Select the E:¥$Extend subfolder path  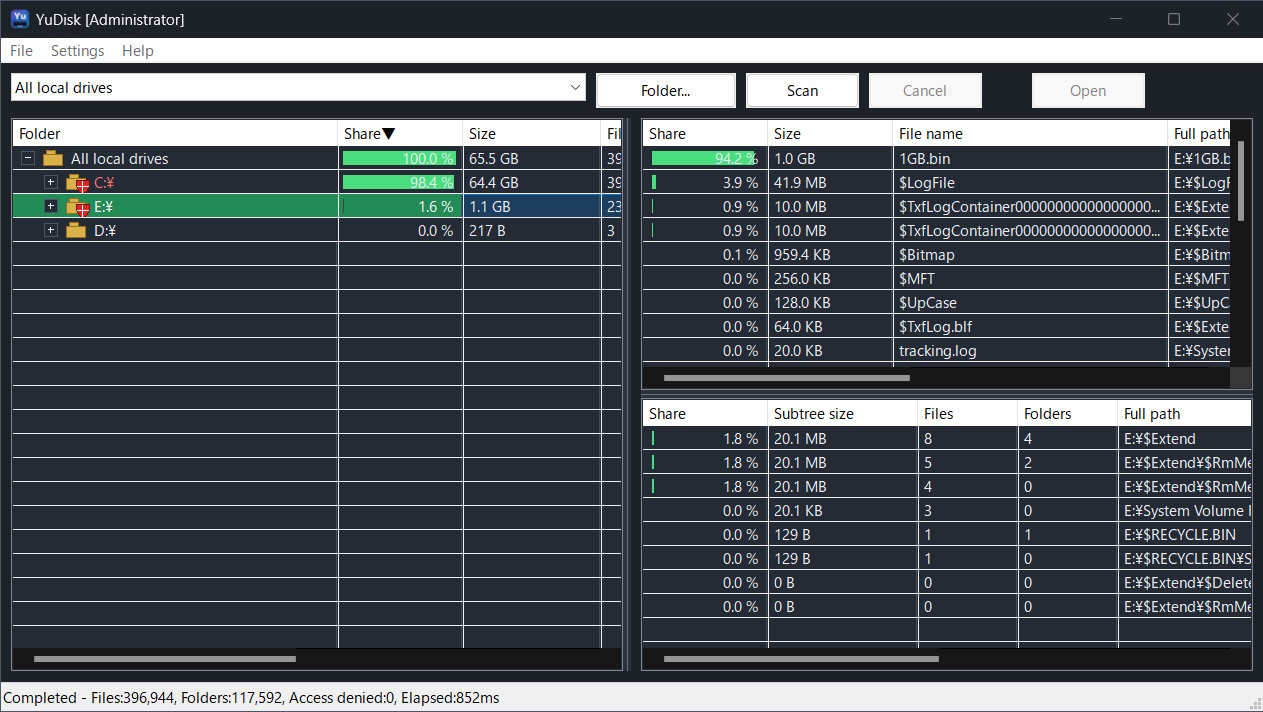click(x=1160, y=438)
